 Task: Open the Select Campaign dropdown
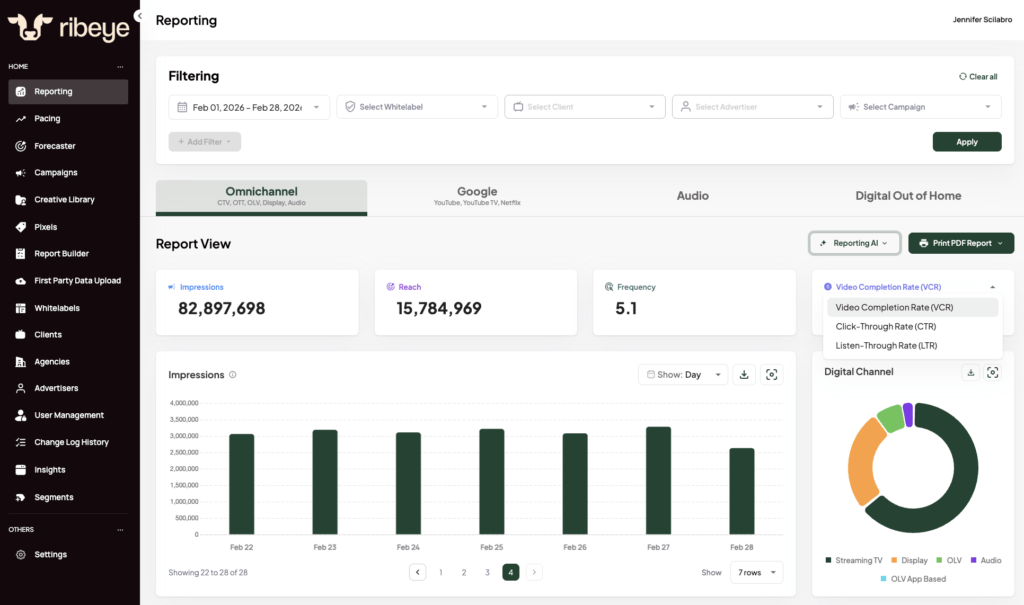point(921,107)
